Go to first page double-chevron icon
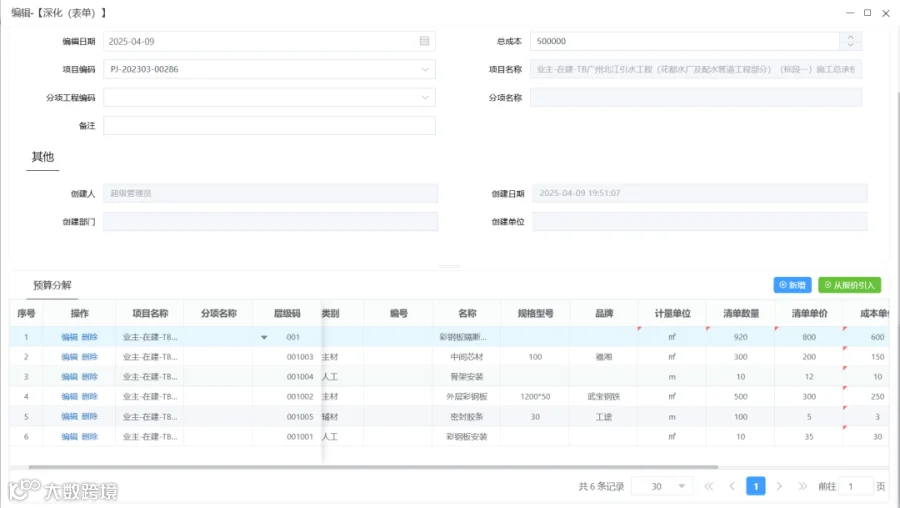Image resolution: width=900 pixels, height=508 pixels. pos(709,486)
